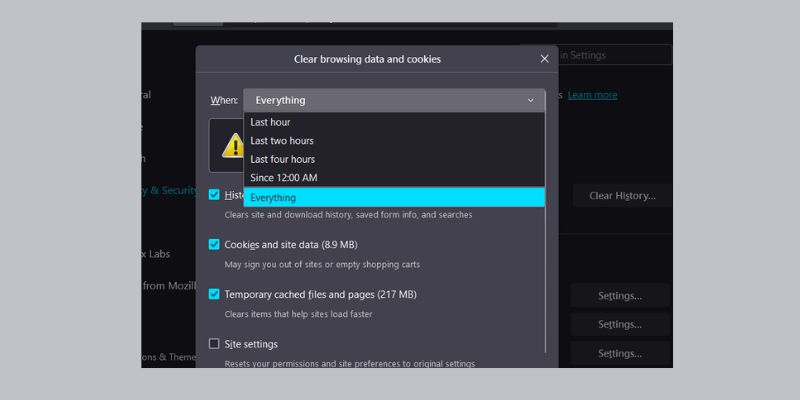Image resolution: width=800 pixels, height=400 pixels.
Task: Enable the Site settings checkbox
Action: (214, 344)
